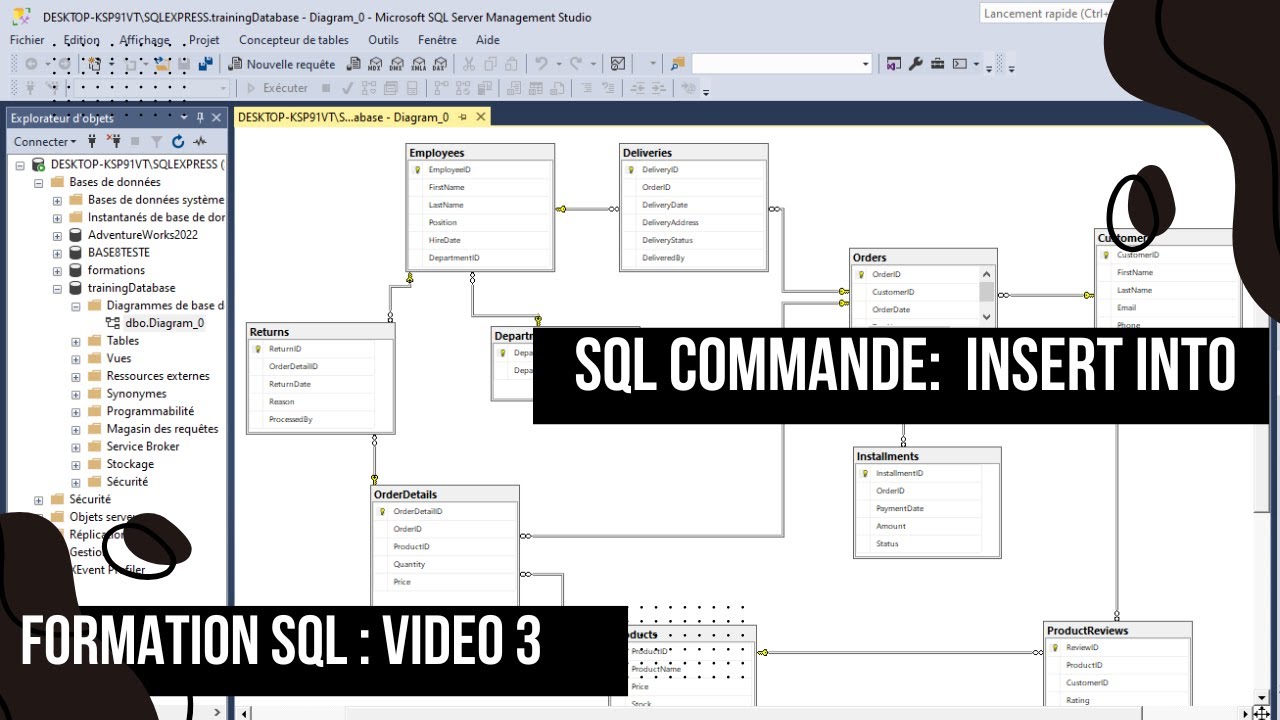This screenshot has width=1280, height=720.
Task: Select the Diagram_0 document tab
Action: [343, 117]
